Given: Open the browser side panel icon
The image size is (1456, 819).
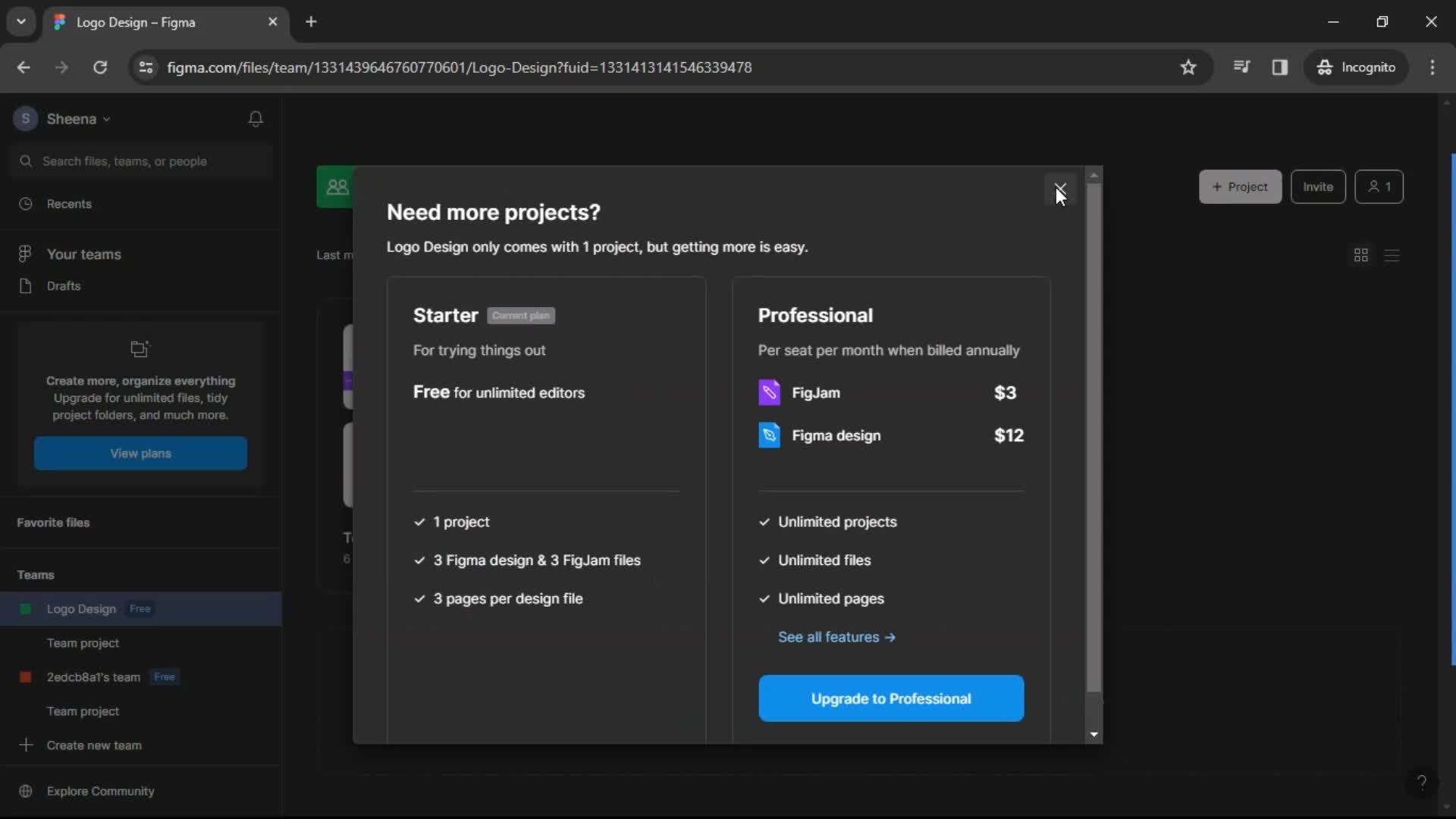Looking at the screenshot, I should pyautogui.click(x=1280, y=67).
